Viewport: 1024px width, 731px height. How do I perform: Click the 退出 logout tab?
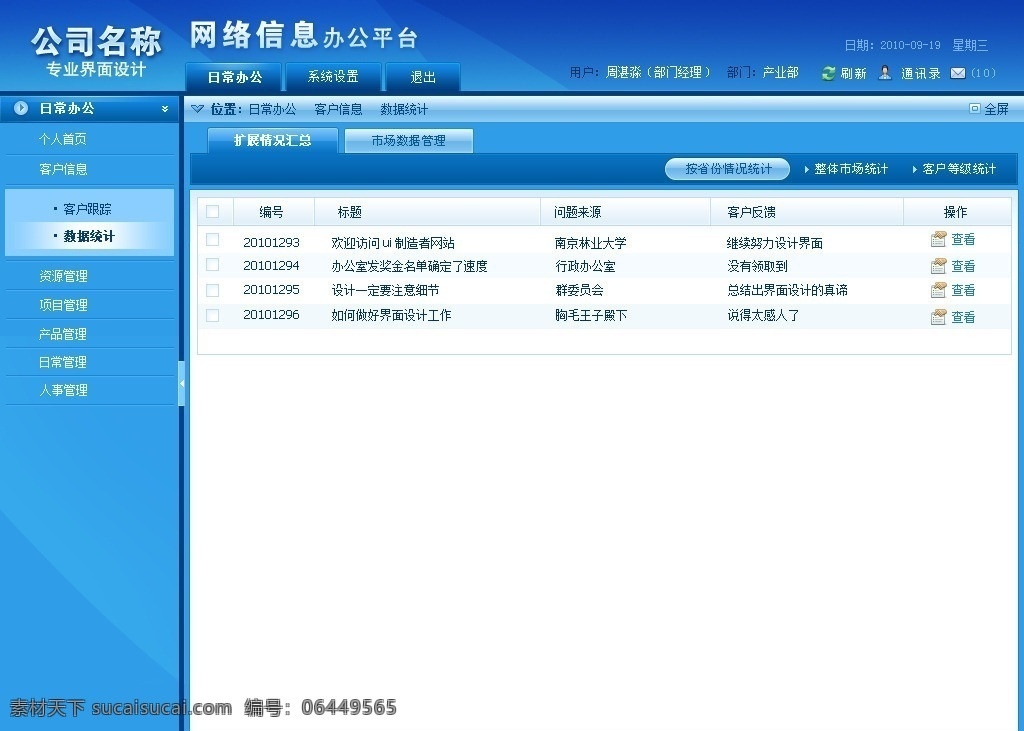coord(423,76)
